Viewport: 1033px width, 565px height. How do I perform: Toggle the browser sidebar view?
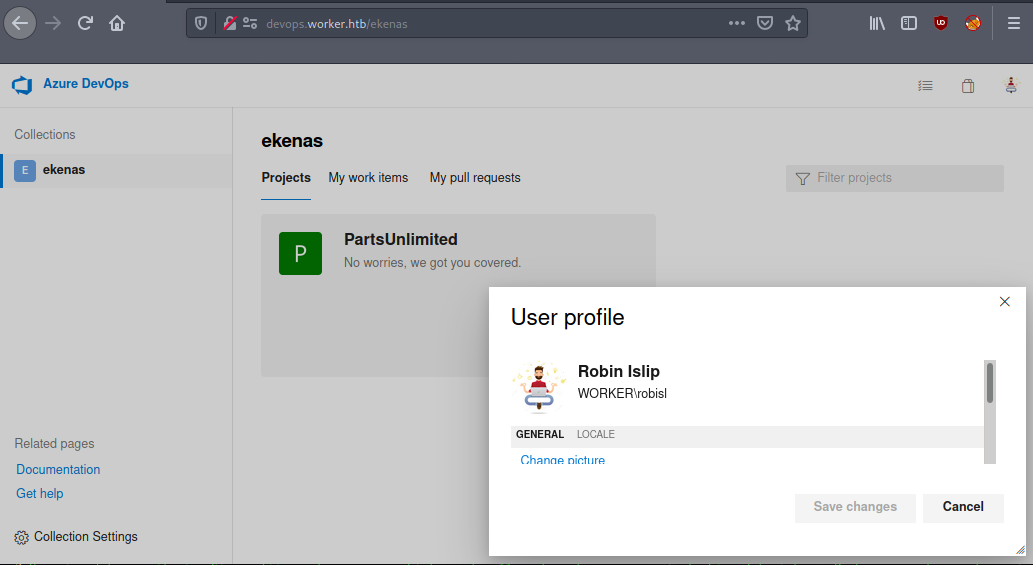908,24
